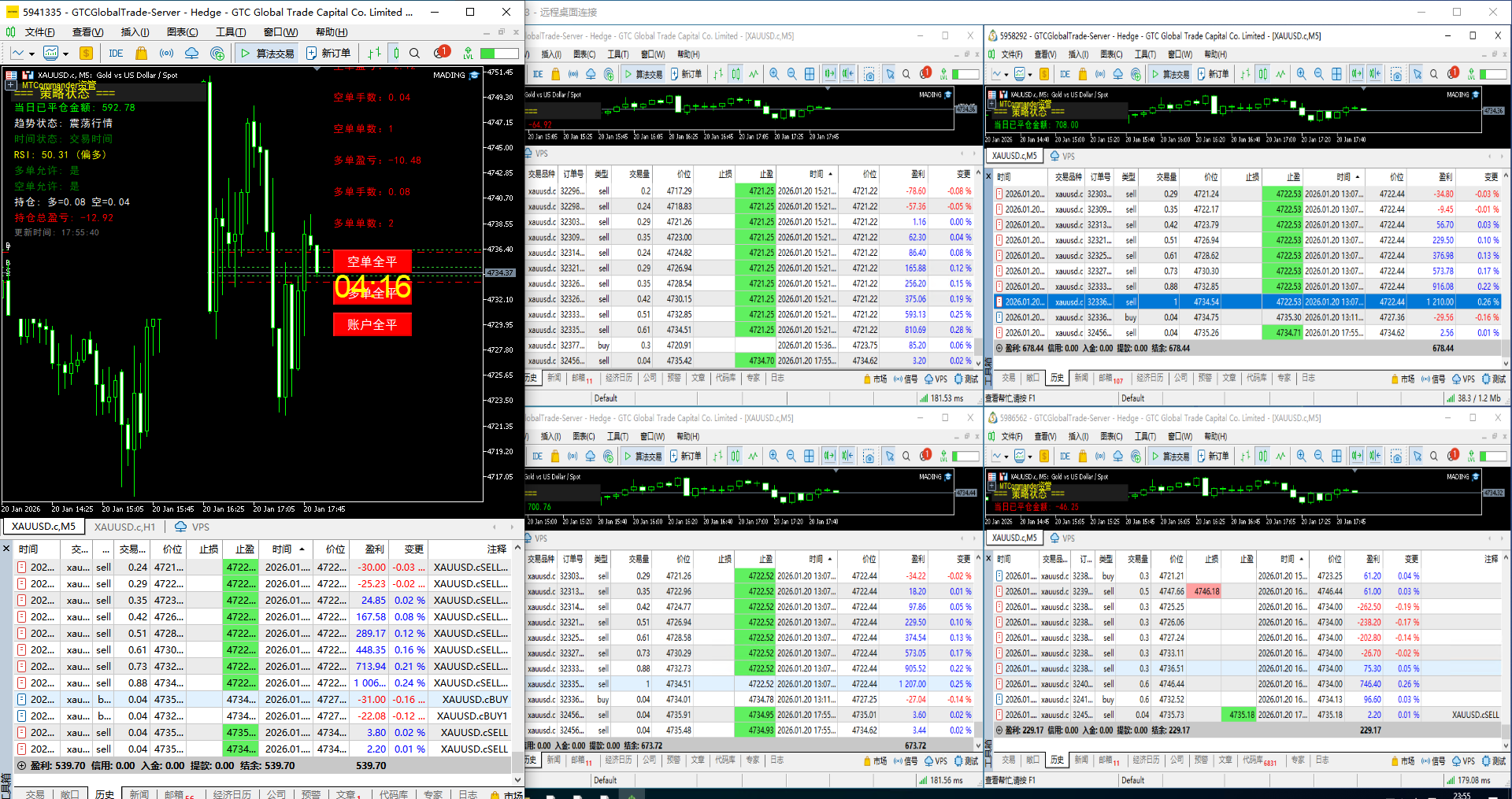Click 新订单 in the upper middle terminal toolbar
Image resolution: width=1512 pixels, height=799 pixels.
686,74
